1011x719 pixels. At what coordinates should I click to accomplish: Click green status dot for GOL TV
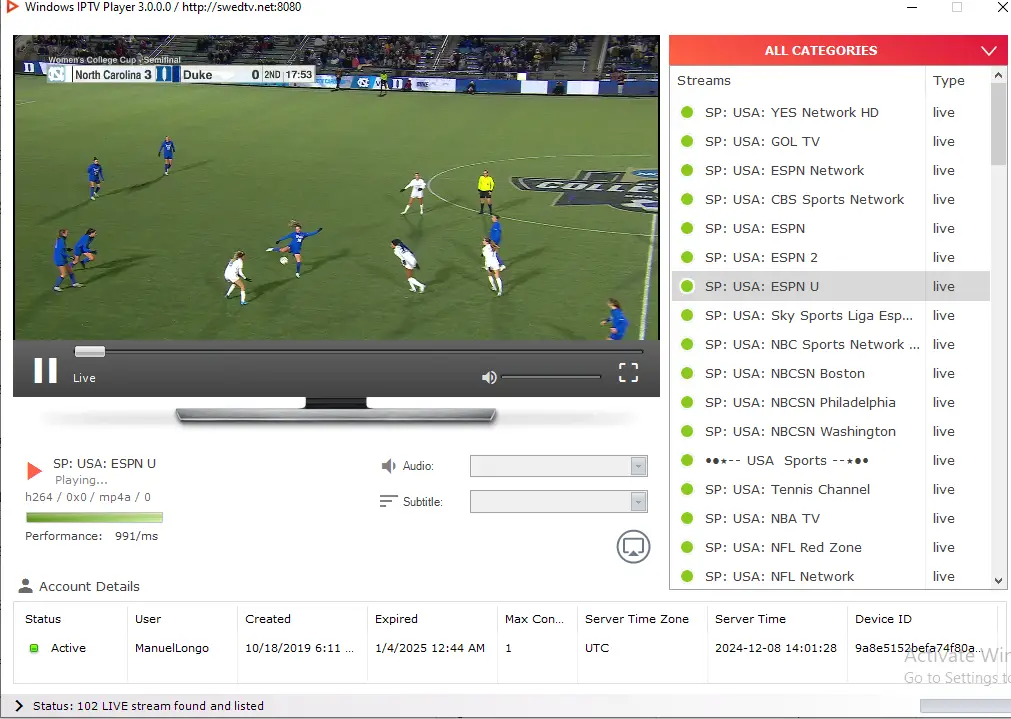(687, 141)
